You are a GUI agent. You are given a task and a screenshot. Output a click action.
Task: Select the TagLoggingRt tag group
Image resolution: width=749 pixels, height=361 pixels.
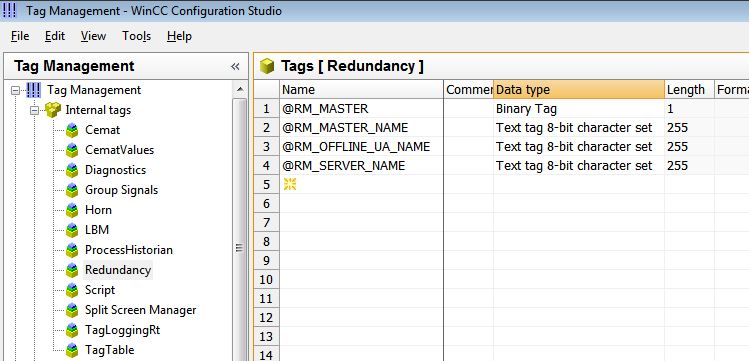(x=122, y=330)
